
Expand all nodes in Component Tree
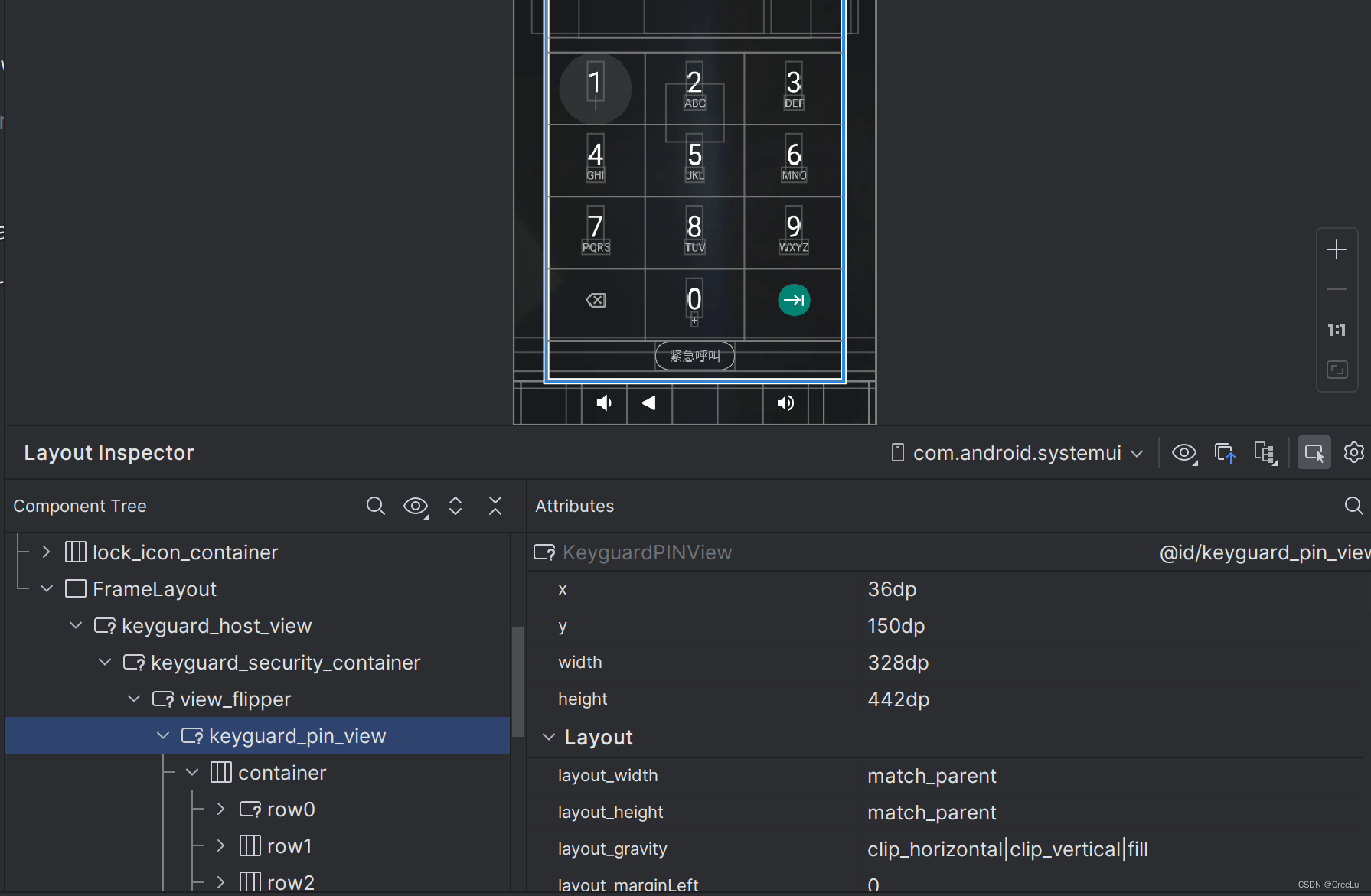click(x=455, y=506)
